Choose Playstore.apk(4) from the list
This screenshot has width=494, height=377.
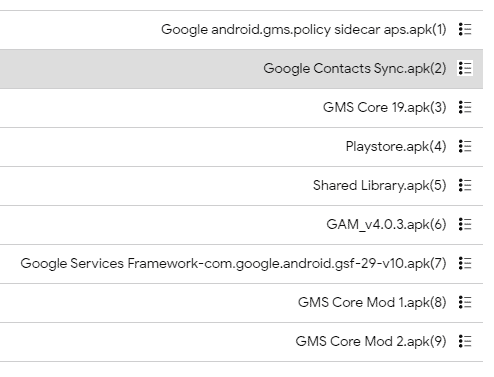click(396, 147)
